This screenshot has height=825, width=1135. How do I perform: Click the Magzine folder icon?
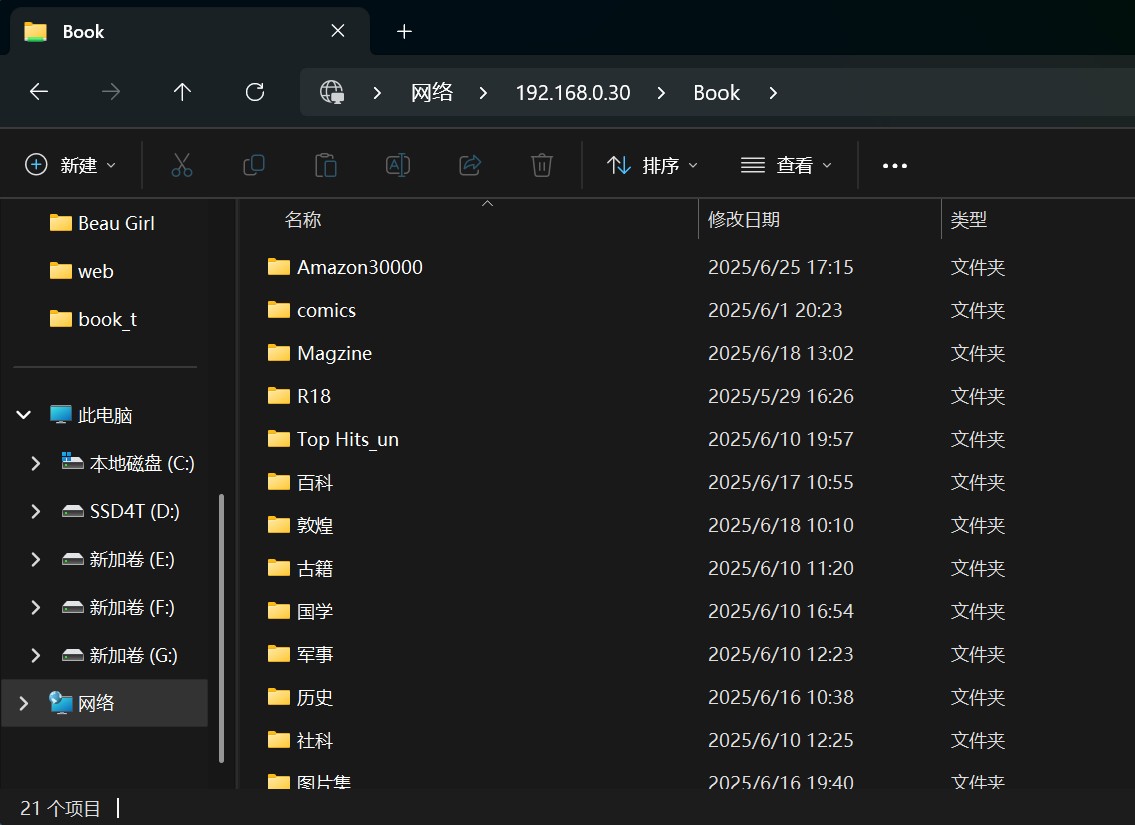pyautogui.click(x=279, y=353)
